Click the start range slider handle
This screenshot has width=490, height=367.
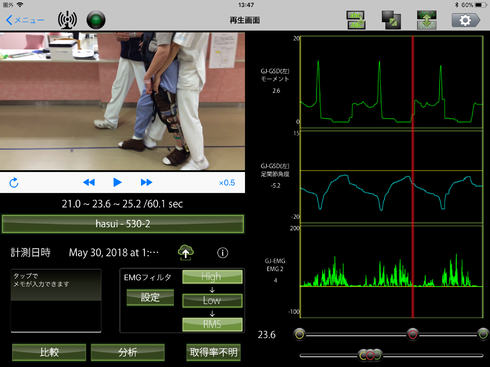[299, 334]
